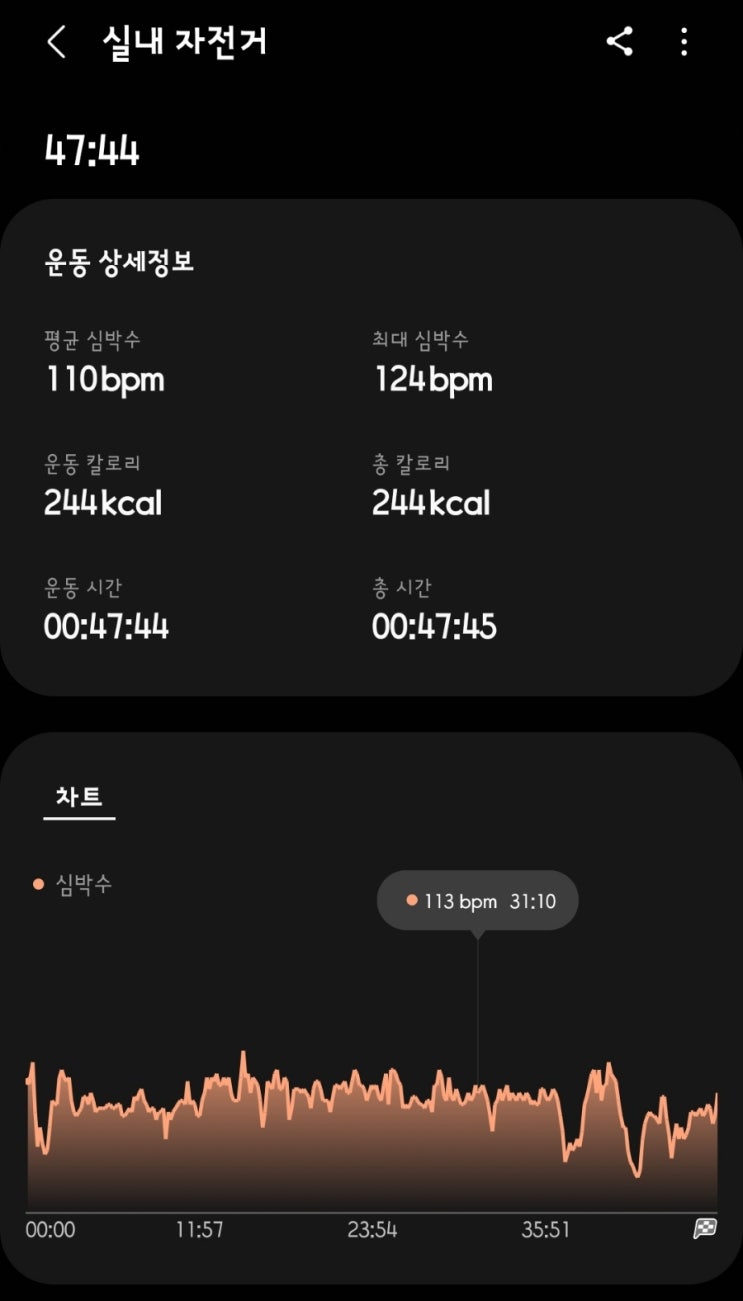Tap the 총 칼로리 244 kcal value
Screen dimensions: 743x1301
pos(431,503)
